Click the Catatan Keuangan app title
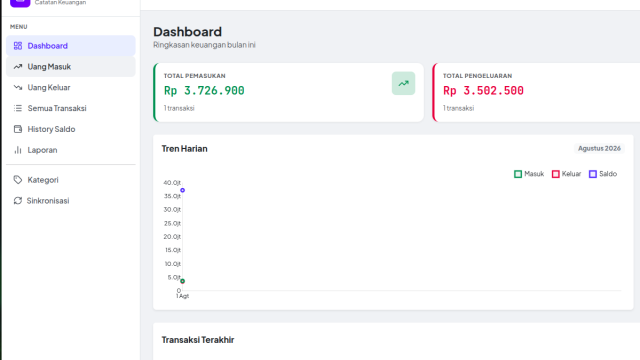 click(x=60, y=2)
